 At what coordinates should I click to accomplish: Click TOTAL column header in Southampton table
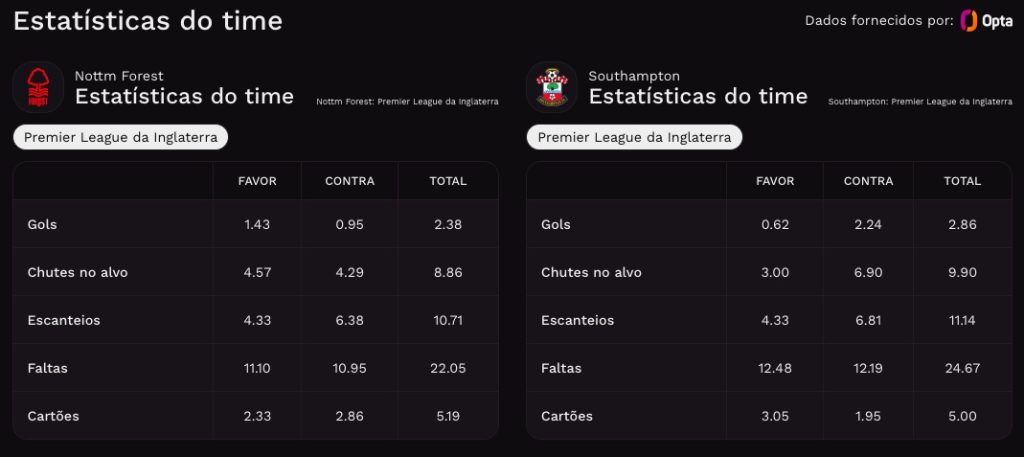pos(963,181)
